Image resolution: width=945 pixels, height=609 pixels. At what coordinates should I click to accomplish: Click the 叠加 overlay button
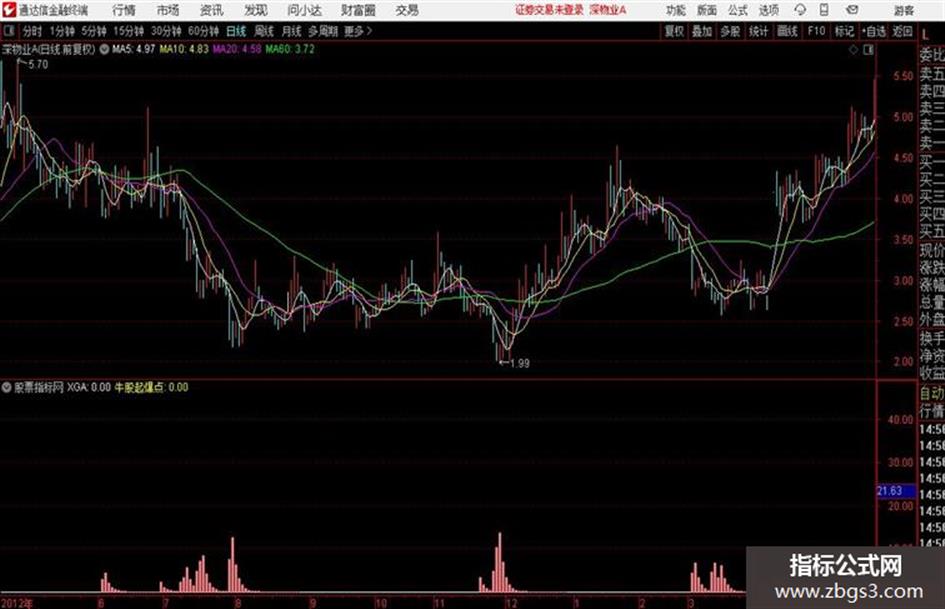pos(702,31)
